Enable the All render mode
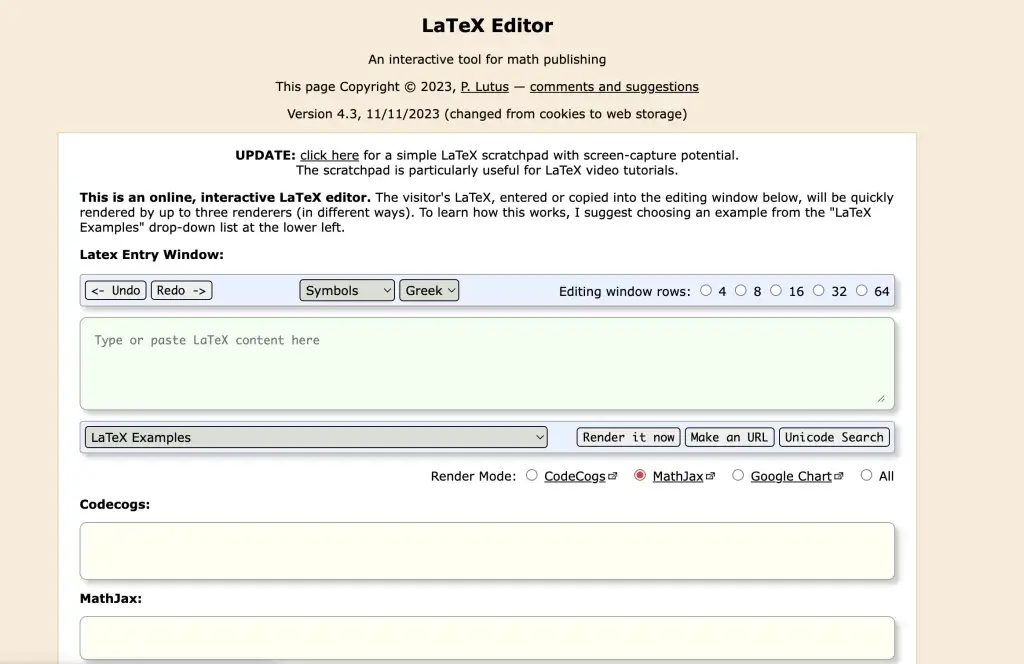Image resolution: width=1024 pixels, height=664 pixels. (866, 476)
